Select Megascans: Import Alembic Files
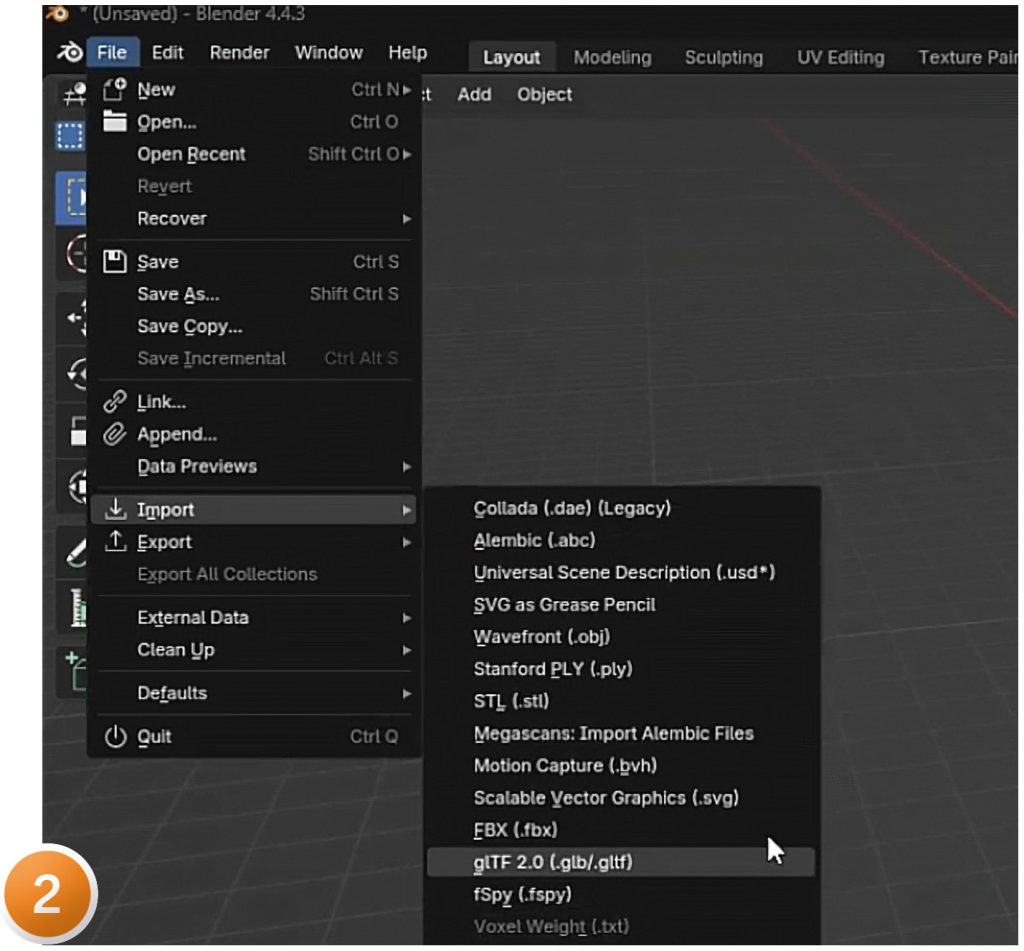 pos(620,733)
